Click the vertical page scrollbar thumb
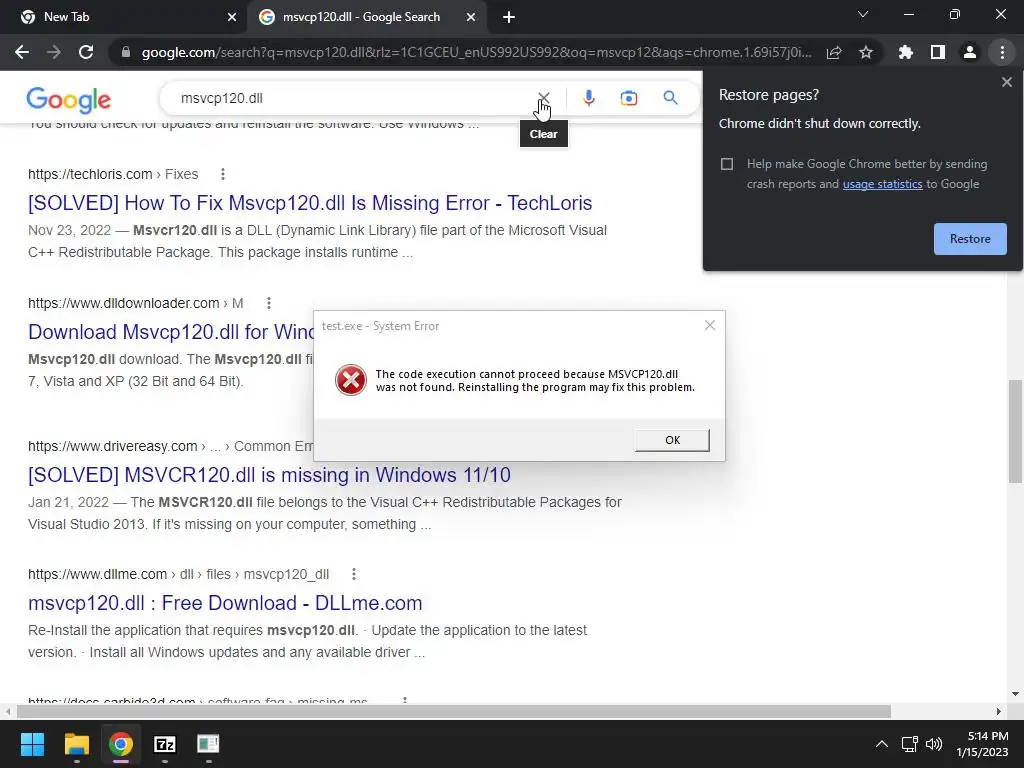Image resolution: width=1024 pixels, height=768 pixels. coord(1016,432)
